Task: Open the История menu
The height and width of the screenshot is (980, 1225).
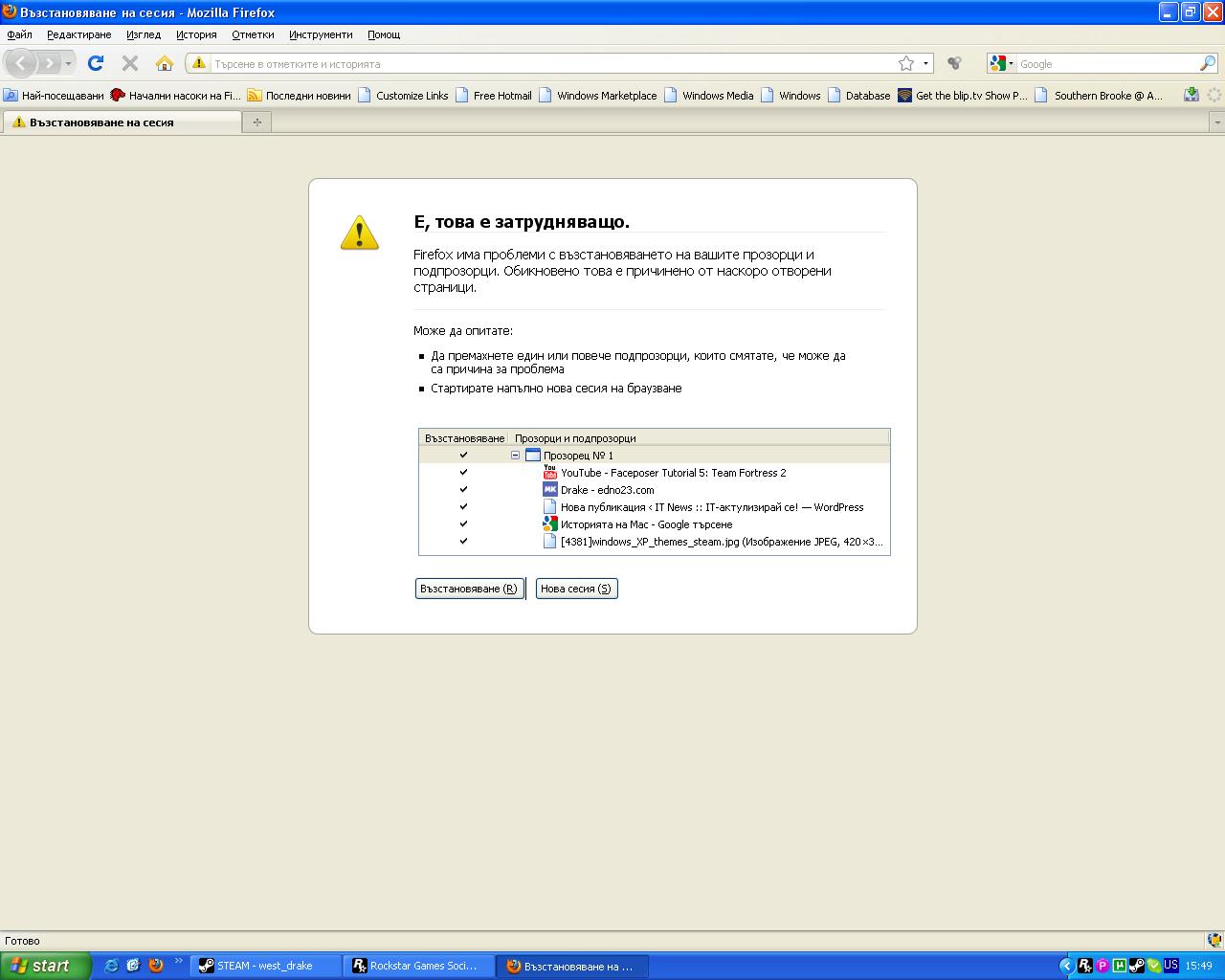Action: 196,34
